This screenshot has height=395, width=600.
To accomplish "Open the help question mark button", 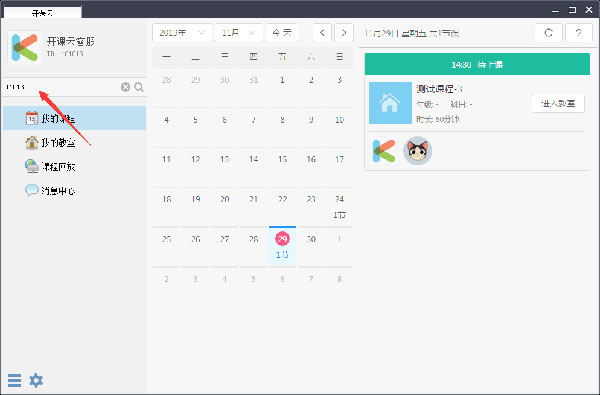I will 579,33.
